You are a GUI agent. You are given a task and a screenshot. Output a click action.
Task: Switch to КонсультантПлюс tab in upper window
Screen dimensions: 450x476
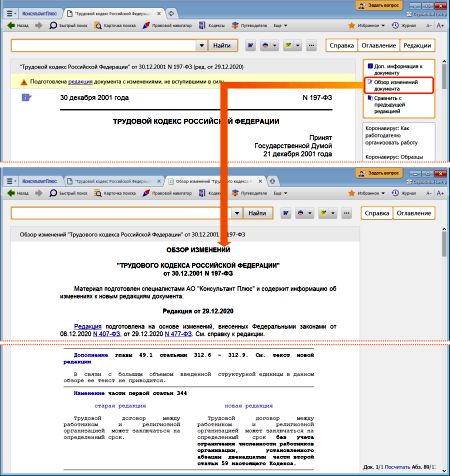(x=40, y=14)
